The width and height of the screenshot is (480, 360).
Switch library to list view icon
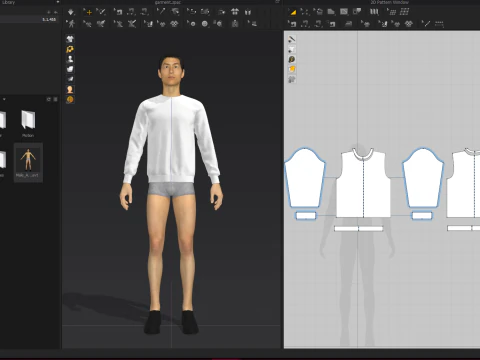(x=55, y=99)
